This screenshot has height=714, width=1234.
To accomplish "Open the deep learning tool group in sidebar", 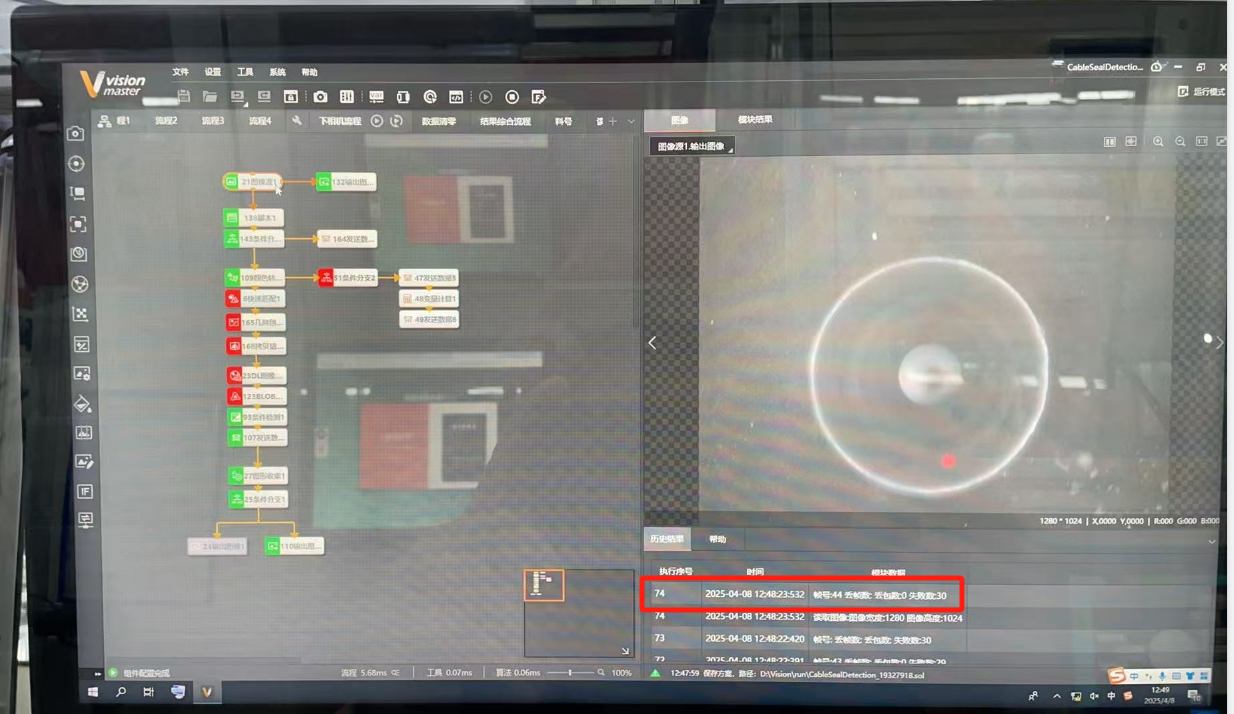I will 79,254.
